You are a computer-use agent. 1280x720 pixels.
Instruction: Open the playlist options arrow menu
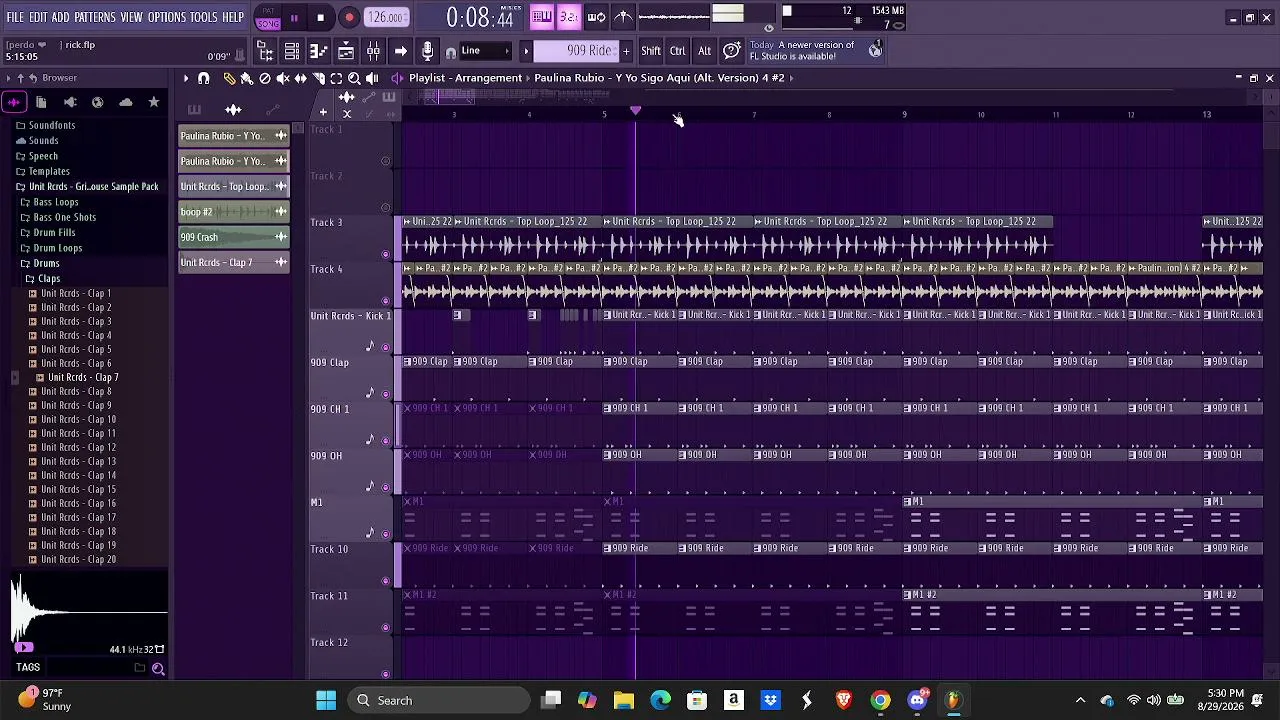click(x=185, y=78)
